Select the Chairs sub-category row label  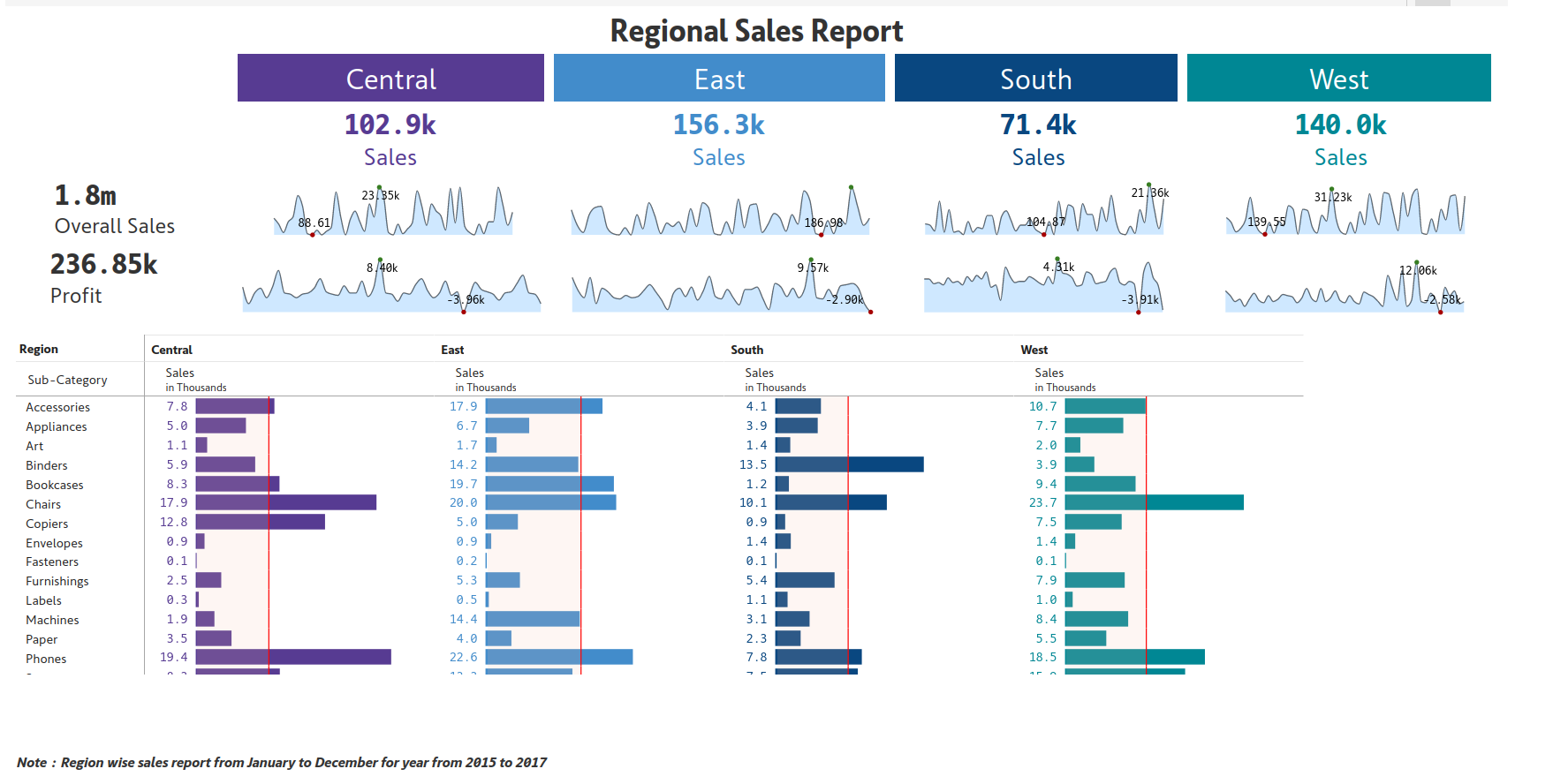tap(43, 504)
